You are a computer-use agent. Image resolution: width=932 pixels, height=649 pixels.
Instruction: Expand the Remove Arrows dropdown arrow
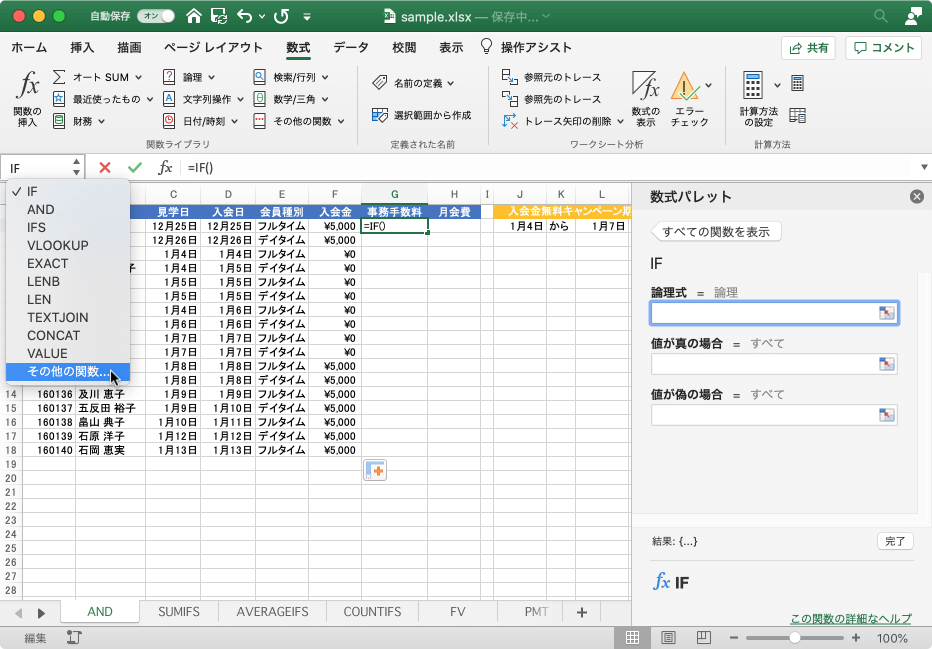click(x=621, y=121)
